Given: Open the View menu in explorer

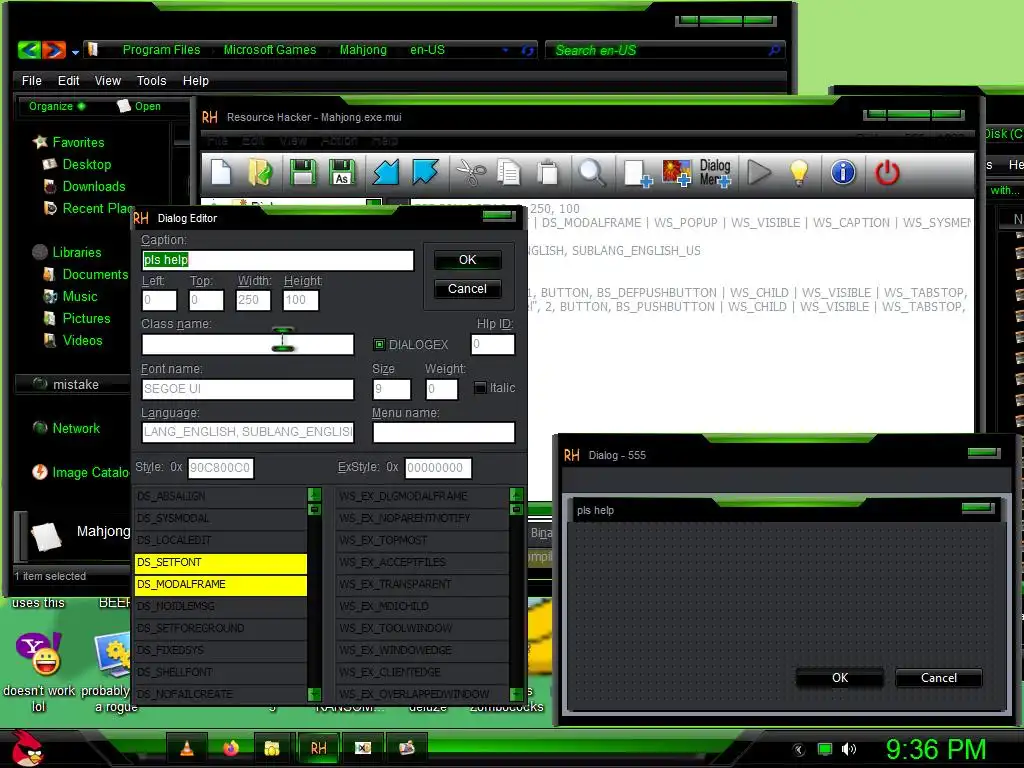Looking at the screenshot, I should 108,81.
